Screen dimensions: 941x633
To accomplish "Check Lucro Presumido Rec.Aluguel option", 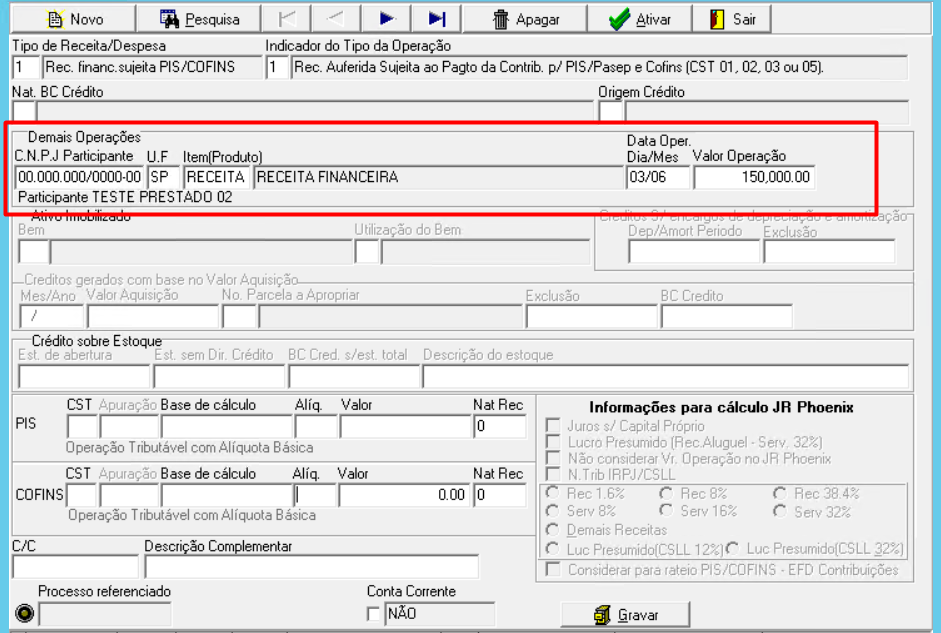I will [553, 442].
